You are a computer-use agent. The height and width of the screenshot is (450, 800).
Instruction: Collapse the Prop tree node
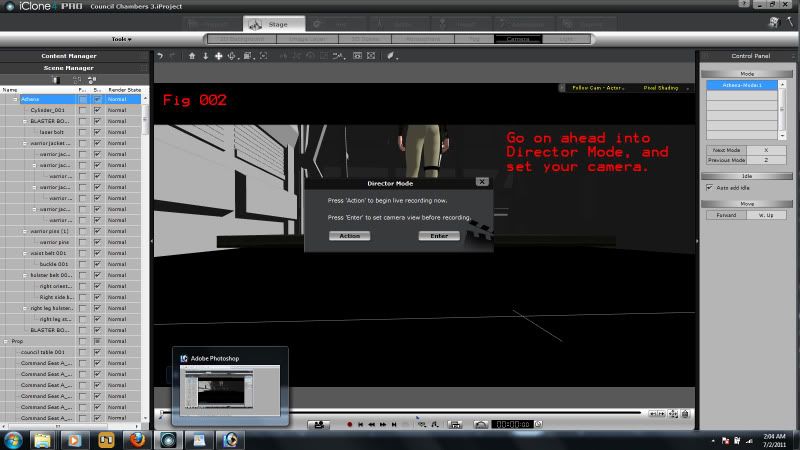(6, 341)
